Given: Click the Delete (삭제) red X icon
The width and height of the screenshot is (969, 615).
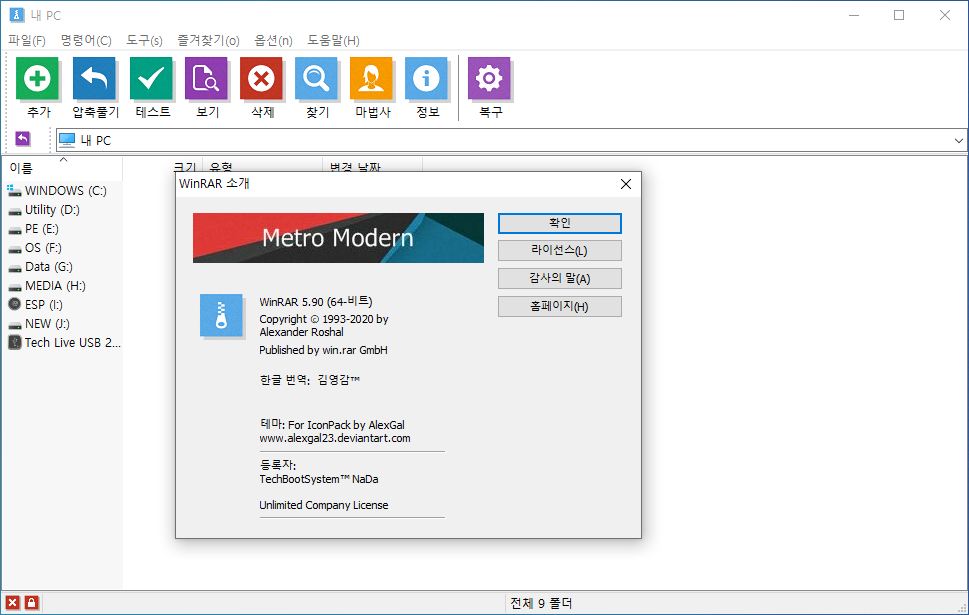Looking at the screenshot, I should pyautogui.click(x=262, y=78).
